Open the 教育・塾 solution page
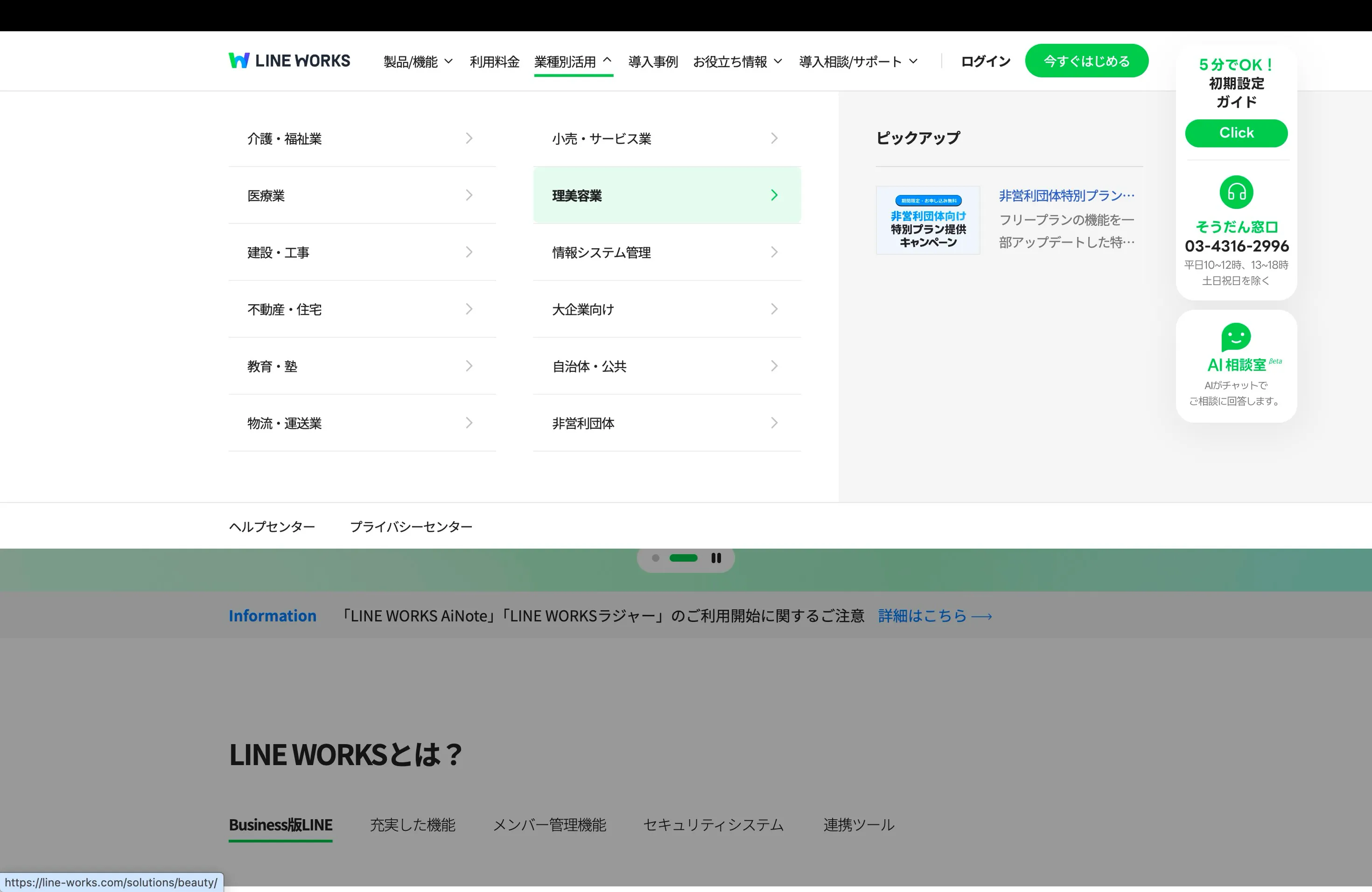 pyautogui.click(x=362, y=366)
